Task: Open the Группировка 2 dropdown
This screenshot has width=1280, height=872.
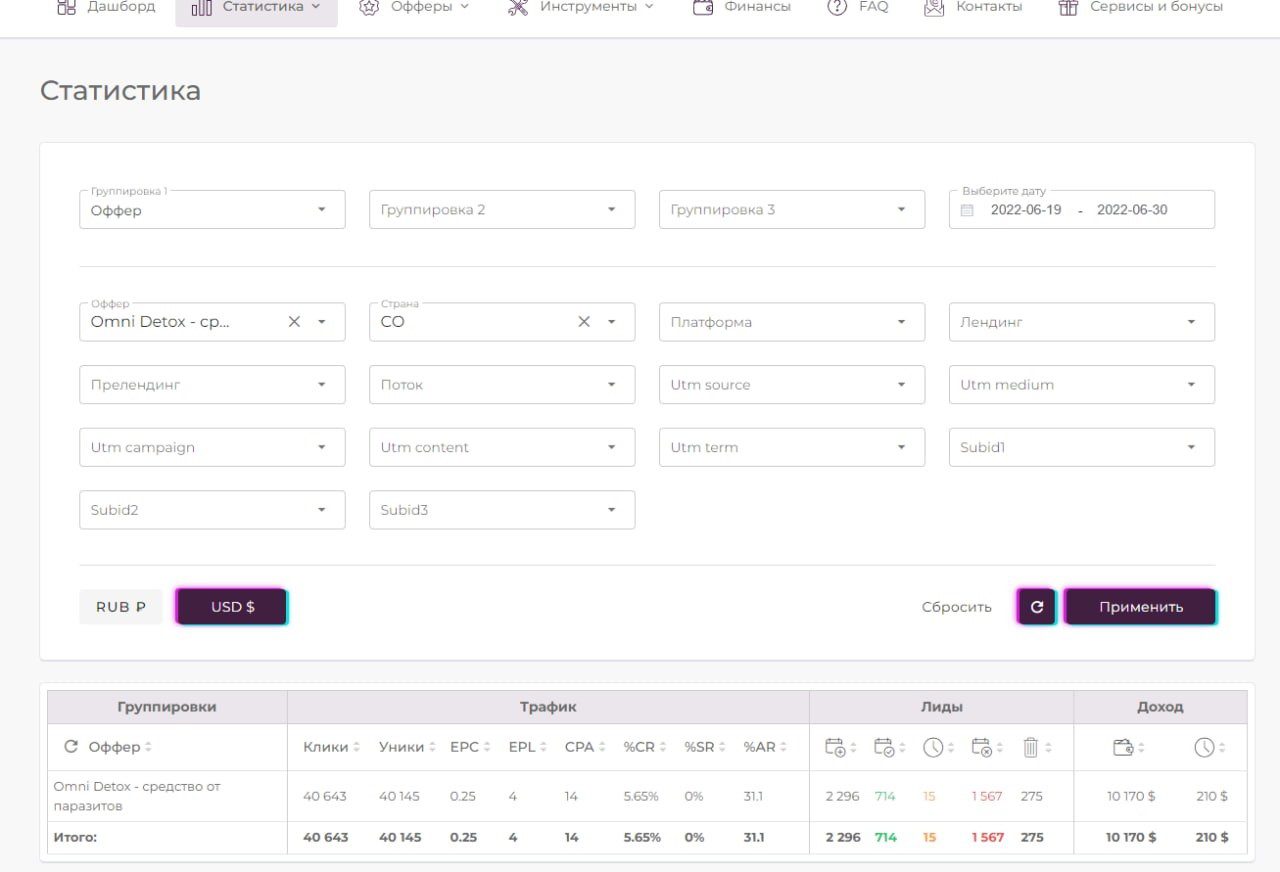Action: click(502, 210)
